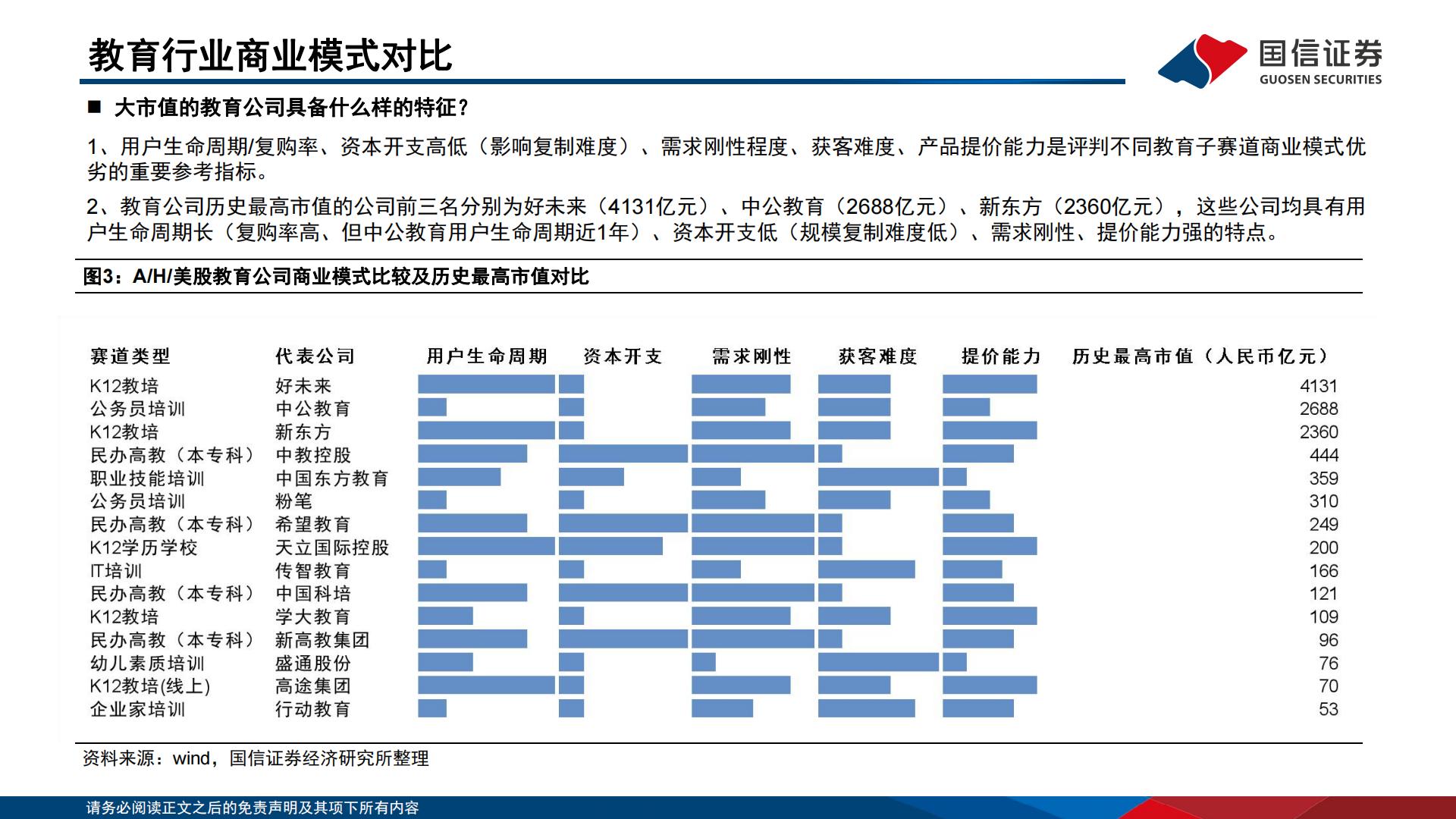
Task: Click 中国东方教育's 获客难度 bar
Action: coord(878,477)
